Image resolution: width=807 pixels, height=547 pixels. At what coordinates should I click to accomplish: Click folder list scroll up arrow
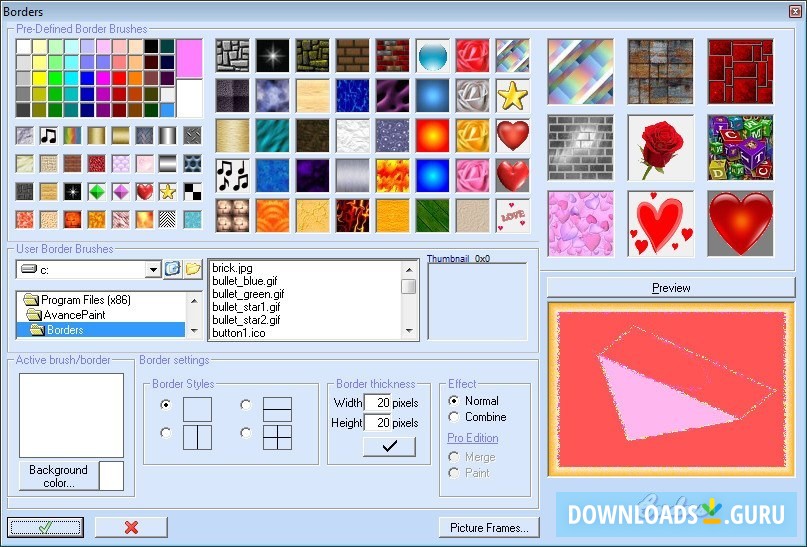(194, 300)
